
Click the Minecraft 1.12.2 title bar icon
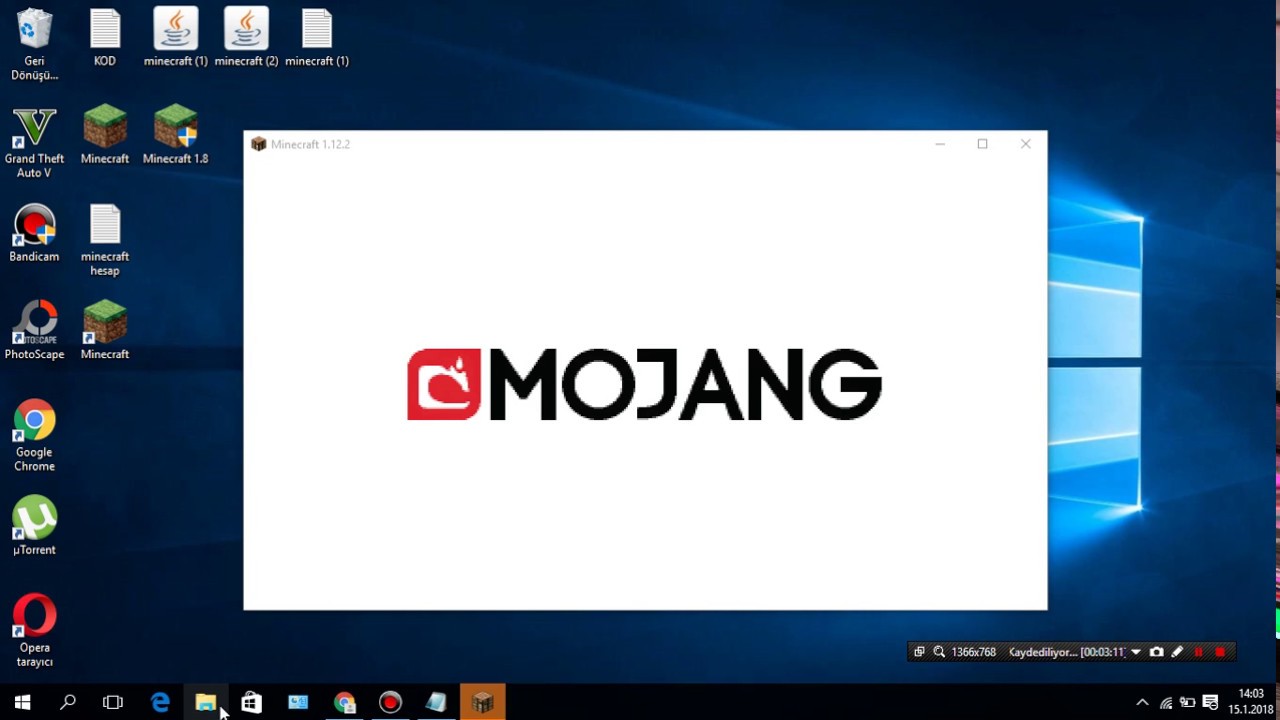coord(258,144)
